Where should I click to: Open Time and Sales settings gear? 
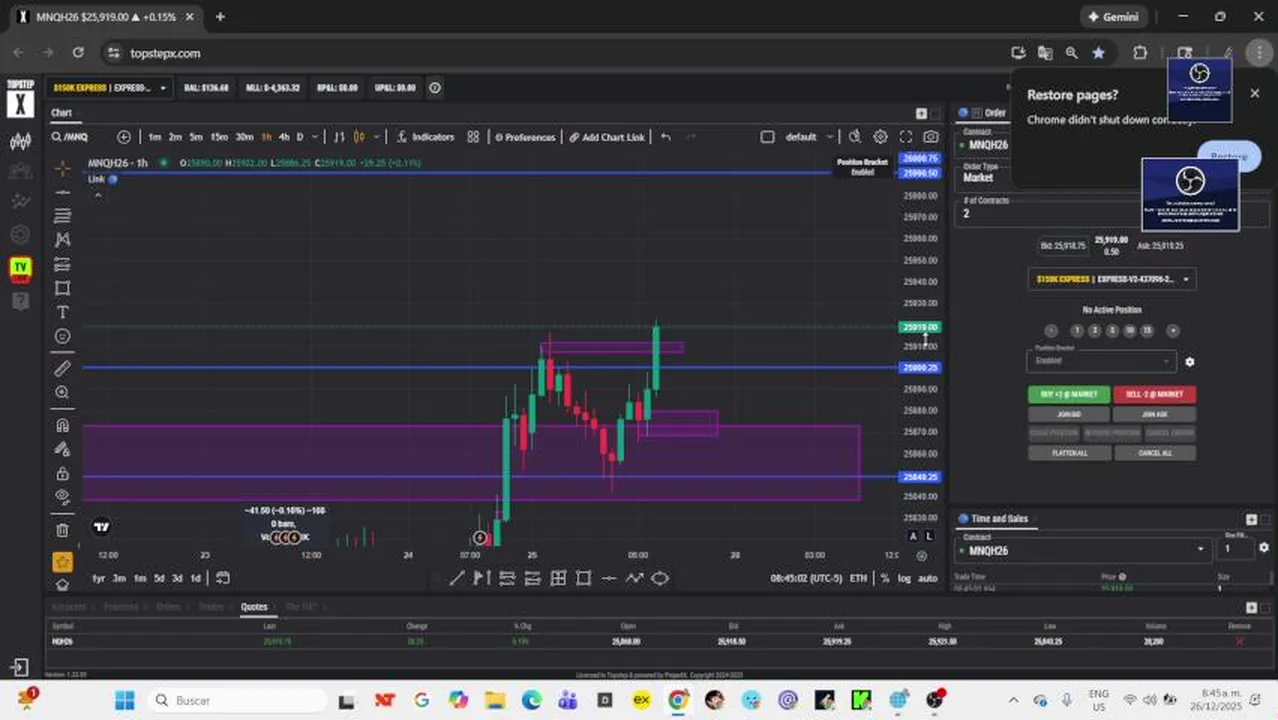(1264, 548)
